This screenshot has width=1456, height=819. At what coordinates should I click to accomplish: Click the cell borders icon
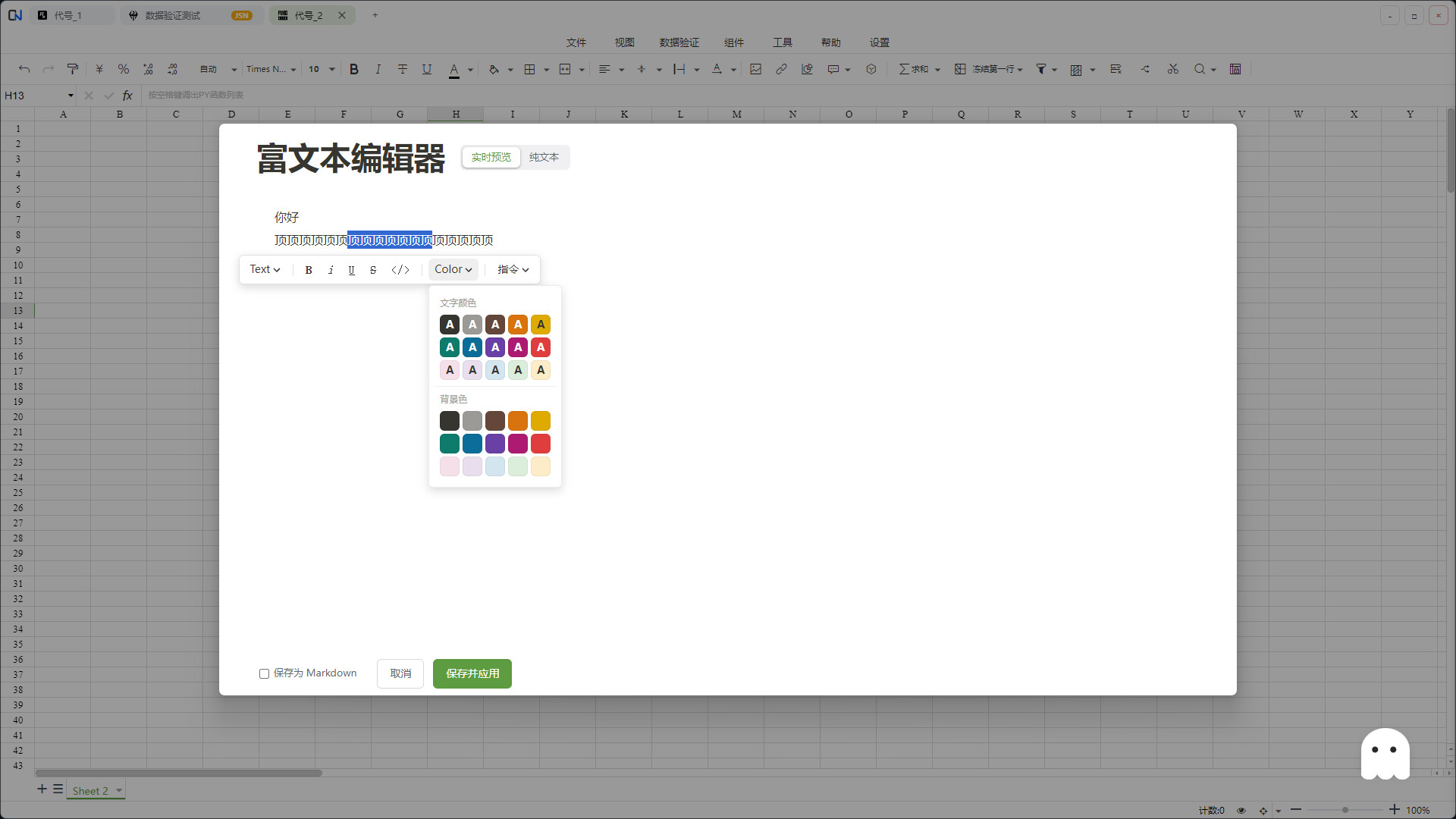coord(529,69)
